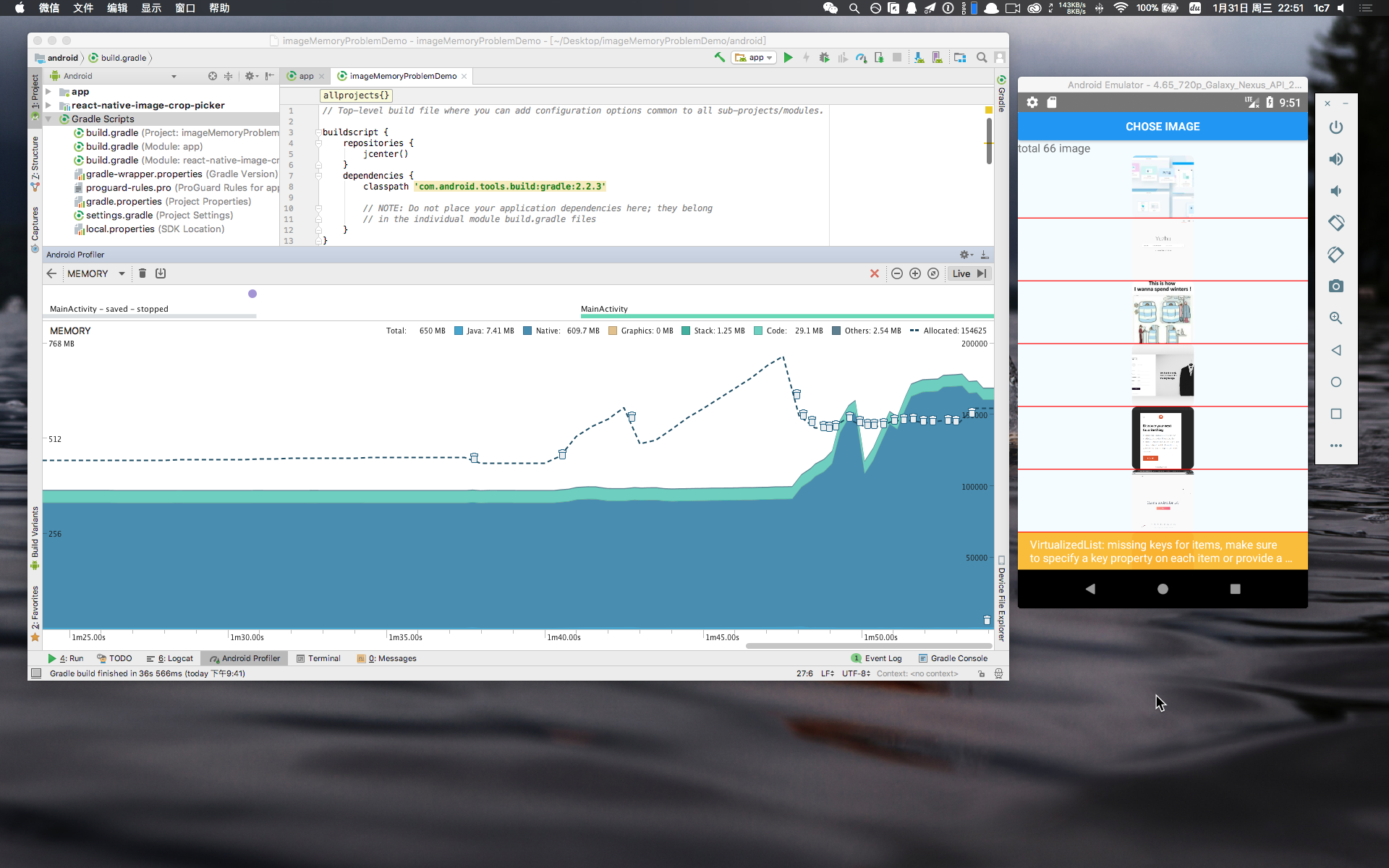This screenshot has height=868, width=1389.
Task: Open line separator LF dropdown in status bar
Action: coord(828,673)
